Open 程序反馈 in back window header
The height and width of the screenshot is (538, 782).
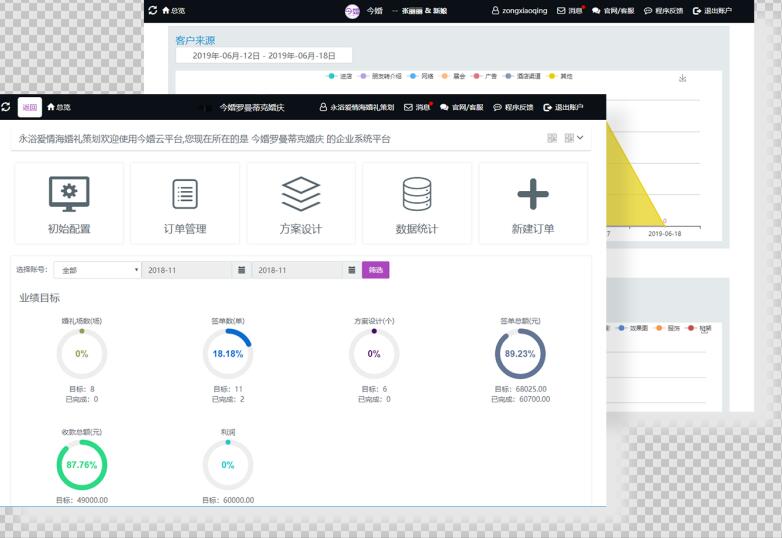(x=663, y=10)
